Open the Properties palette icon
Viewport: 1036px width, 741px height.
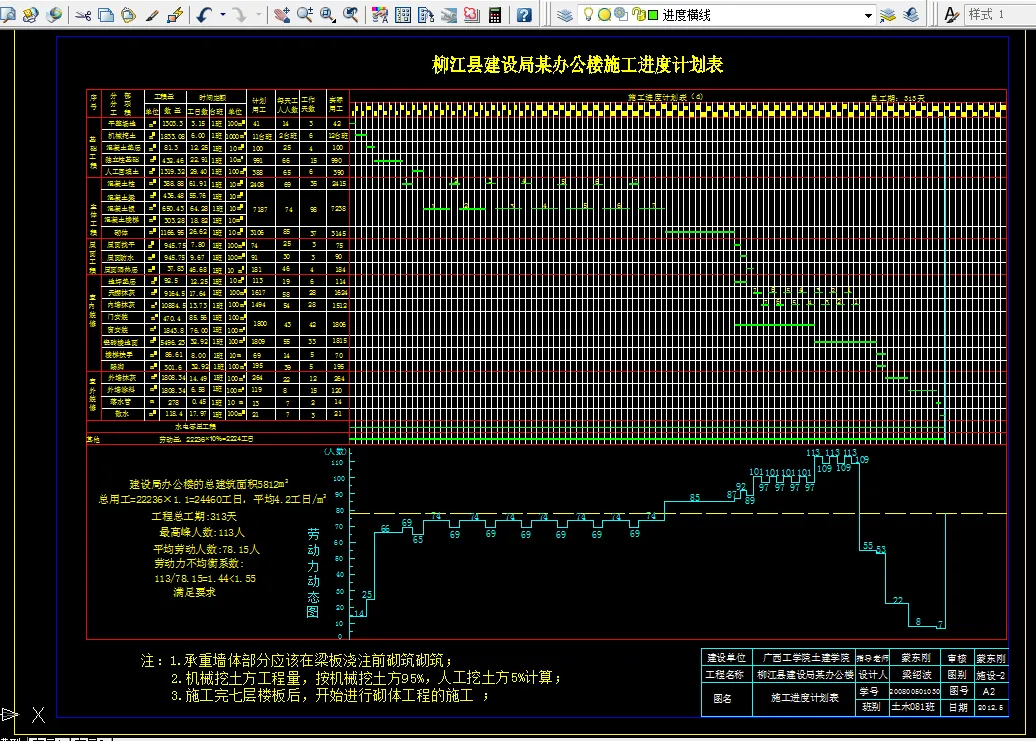pos(380,15)
